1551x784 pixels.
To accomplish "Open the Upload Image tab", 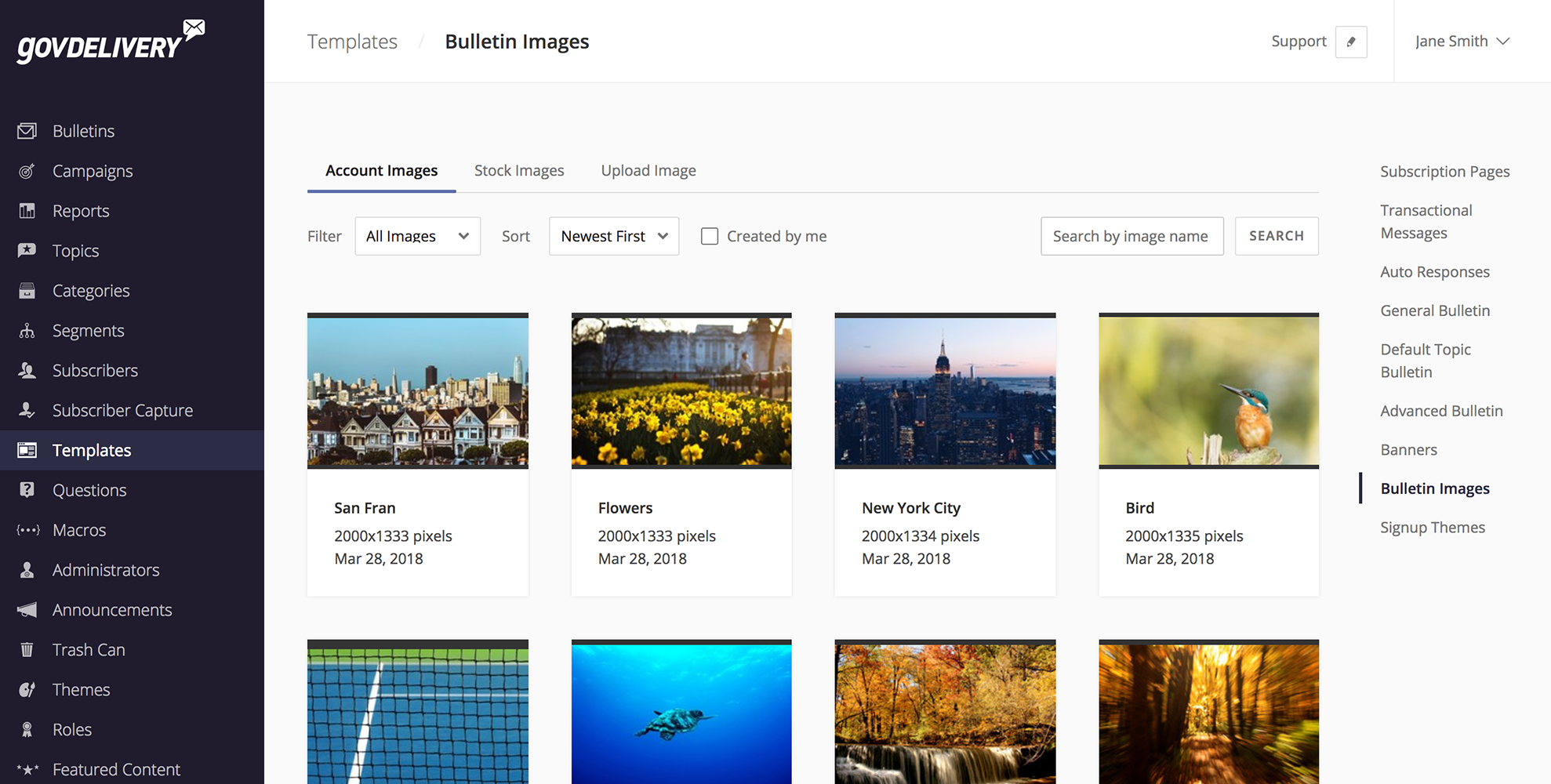I will (648, 170).
